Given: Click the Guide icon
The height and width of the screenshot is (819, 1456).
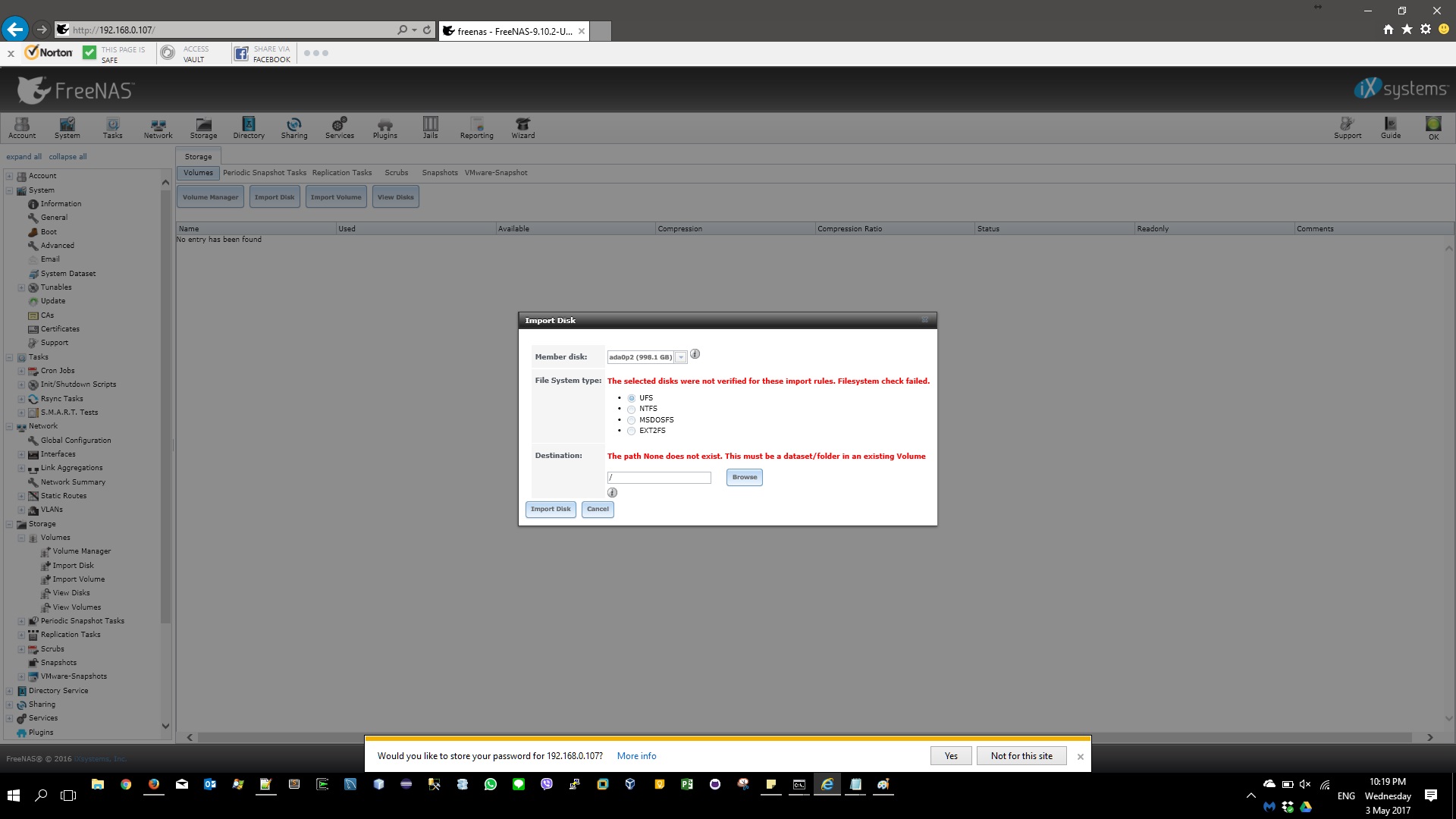Looking at the screenshot, I should 1390,127.
